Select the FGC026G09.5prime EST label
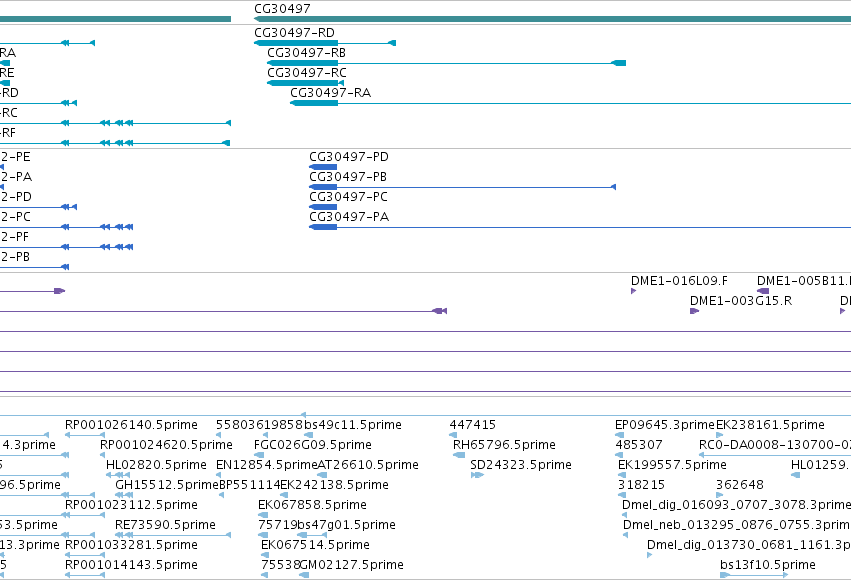Screen dimensions: 851x580 click(313, 445)
